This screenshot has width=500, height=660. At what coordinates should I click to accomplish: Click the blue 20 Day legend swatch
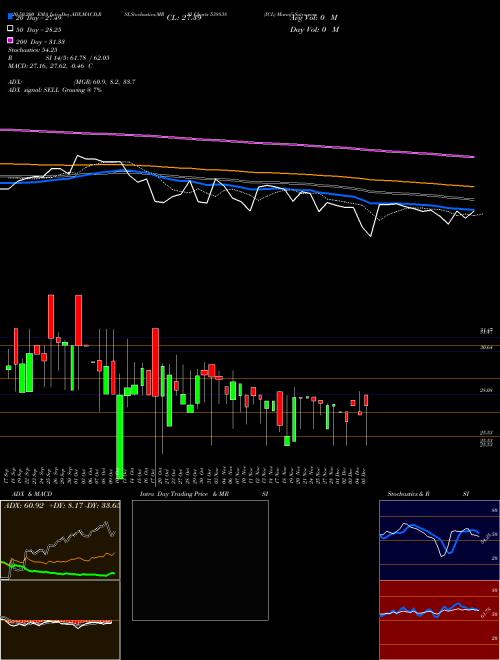pyautogui.click(x=11, y=17)
